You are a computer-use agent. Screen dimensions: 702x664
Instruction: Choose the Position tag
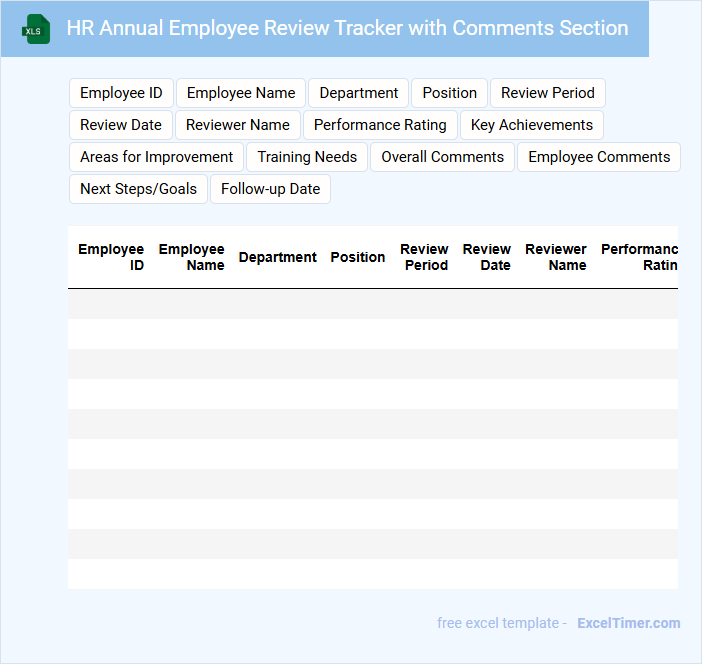449,93
